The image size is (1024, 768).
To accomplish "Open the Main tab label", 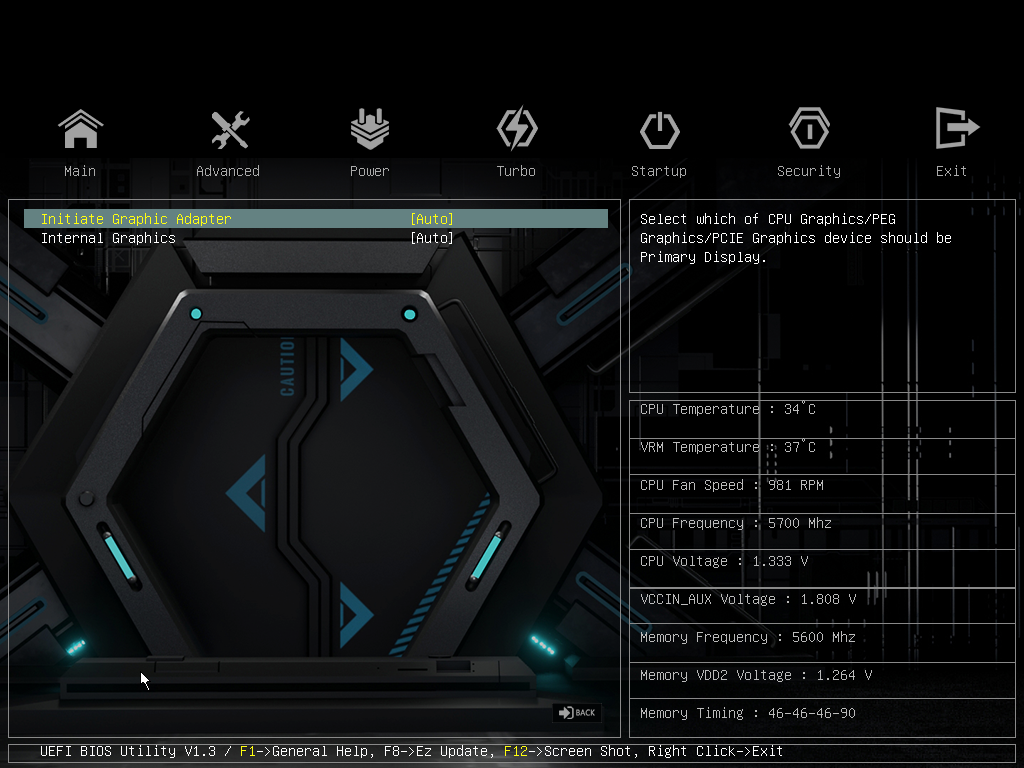I will (80, 171).
